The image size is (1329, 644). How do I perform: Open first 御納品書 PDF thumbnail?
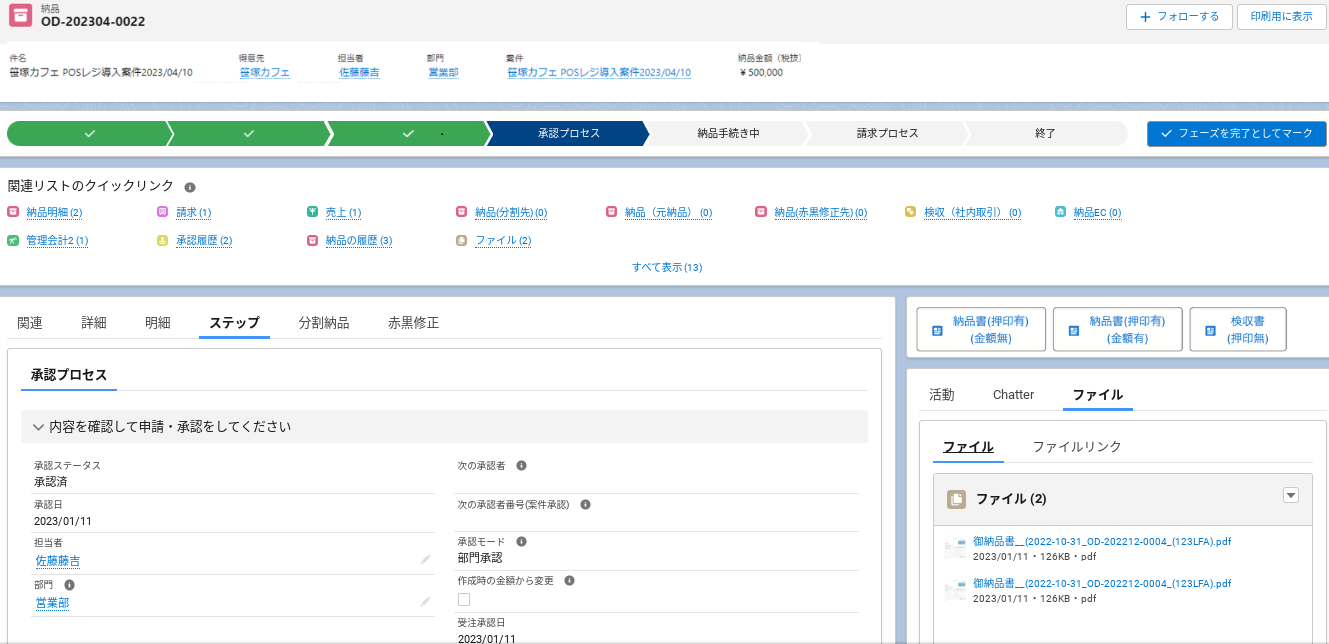955,548
